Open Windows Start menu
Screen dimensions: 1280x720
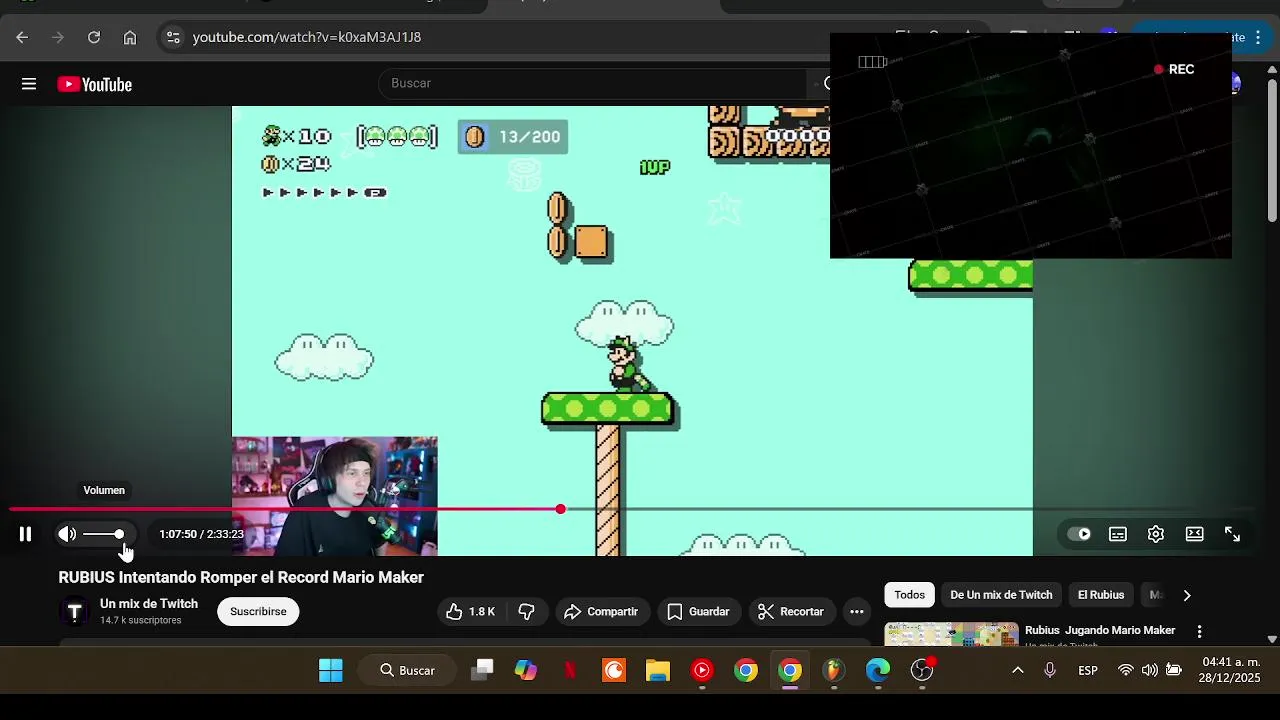tap(331, 670)
